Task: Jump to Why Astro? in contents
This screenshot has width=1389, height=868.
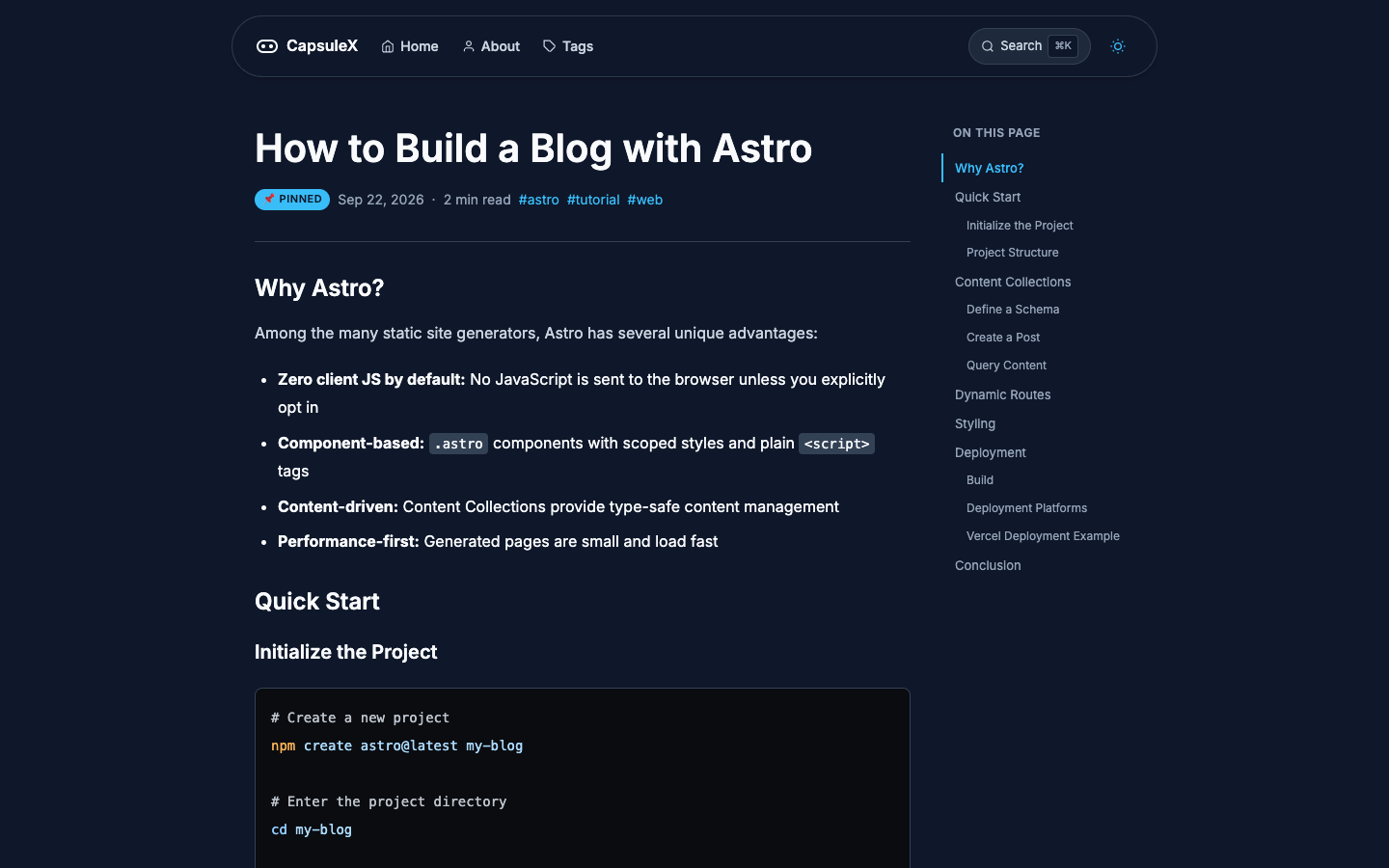Action: point(990,168)
